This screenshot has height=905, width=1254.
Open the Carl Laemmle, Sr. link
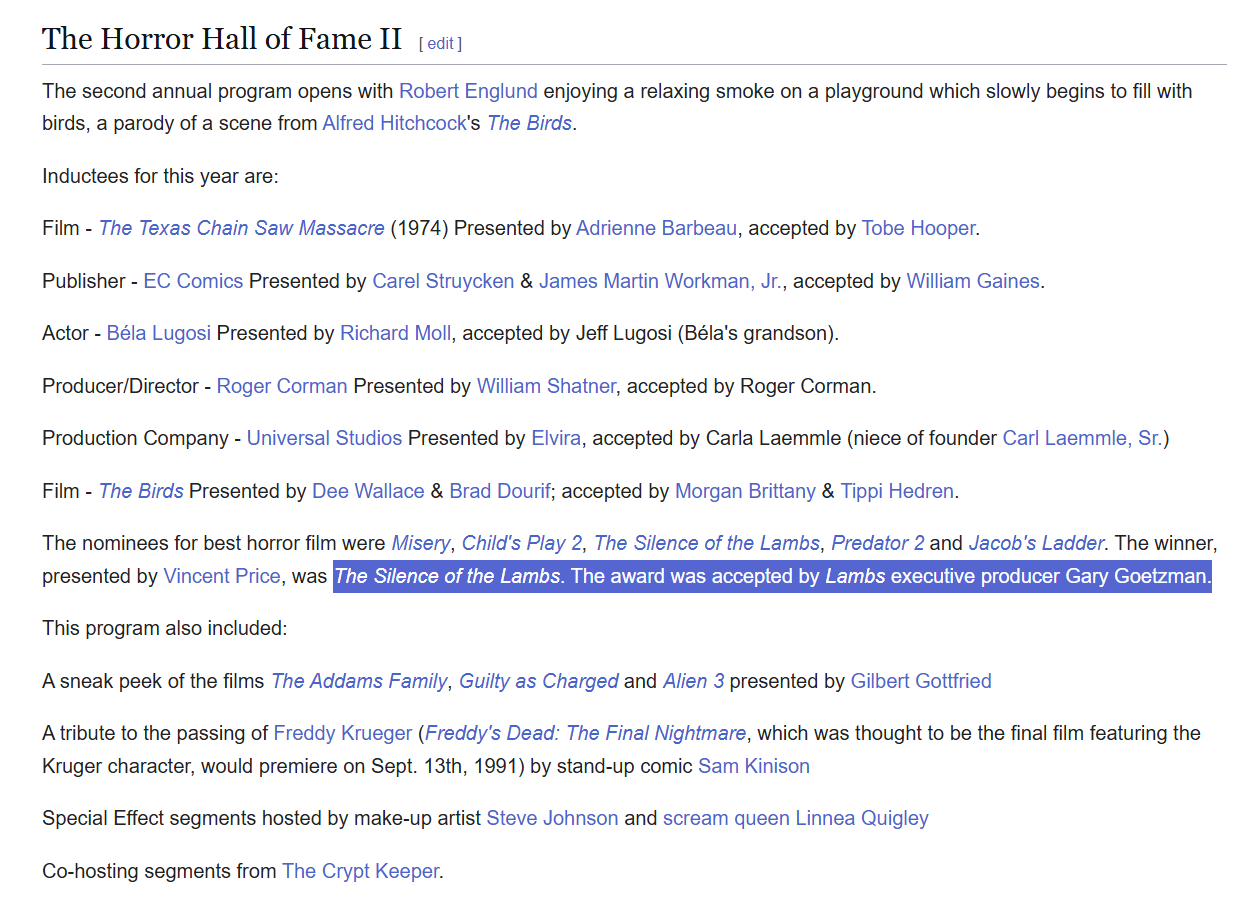[x=1083, y=438]
